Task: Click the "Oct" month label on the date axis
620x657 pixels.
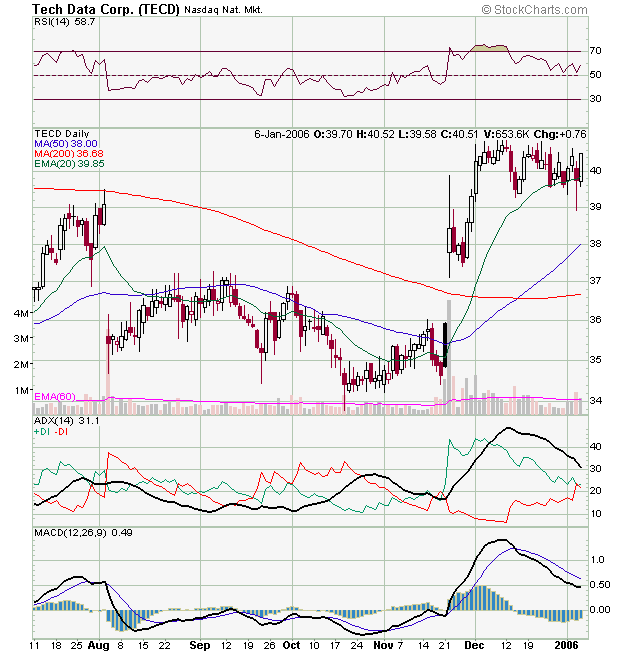Action: pos(292,645)
